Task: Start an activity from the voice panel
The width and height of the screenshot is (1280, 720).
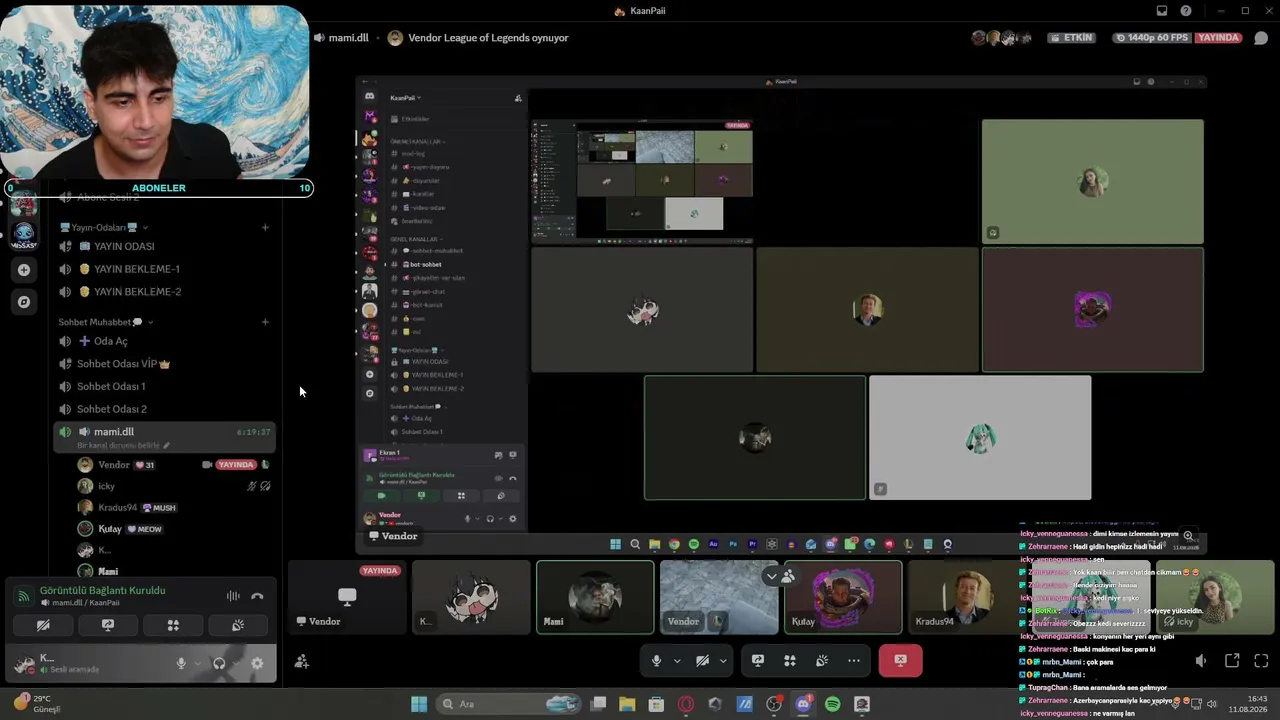Action: [x=173, y=626]
